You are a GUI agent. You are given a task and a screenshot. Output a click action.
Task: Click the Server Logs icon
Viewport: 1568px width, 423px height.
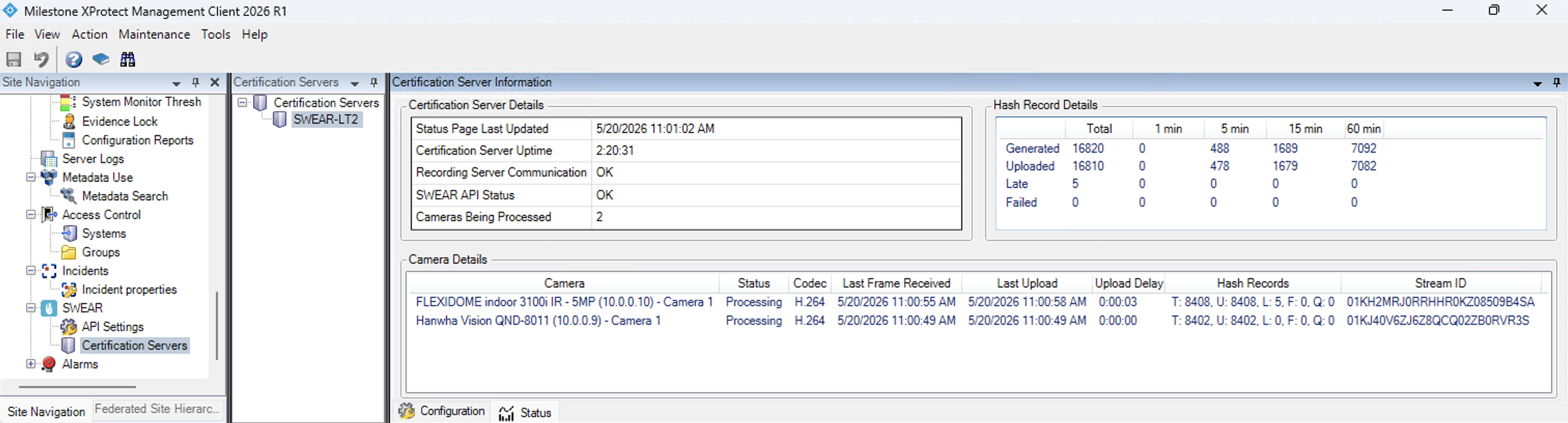(x=49, y=158)
